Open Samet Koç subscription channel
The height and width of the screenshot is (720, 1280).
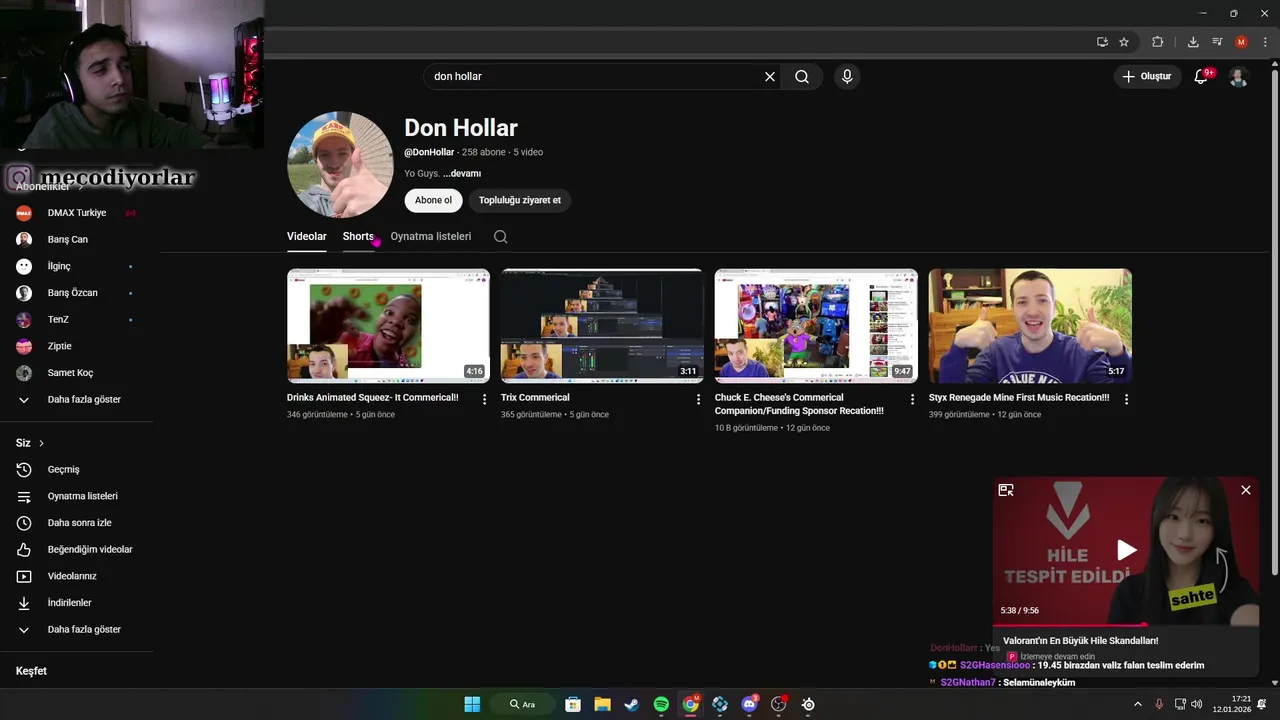click(x=76, y=373)
